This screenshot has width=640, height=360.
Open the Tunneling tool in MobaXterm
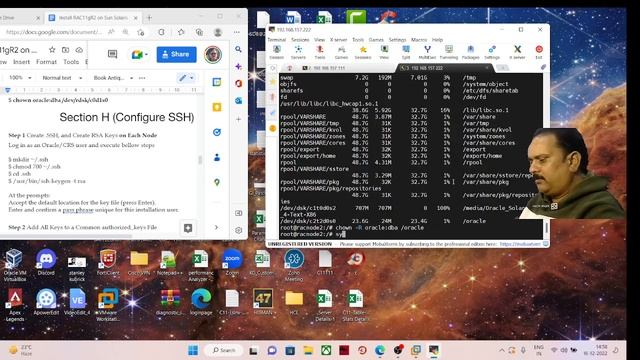(449, 52)
